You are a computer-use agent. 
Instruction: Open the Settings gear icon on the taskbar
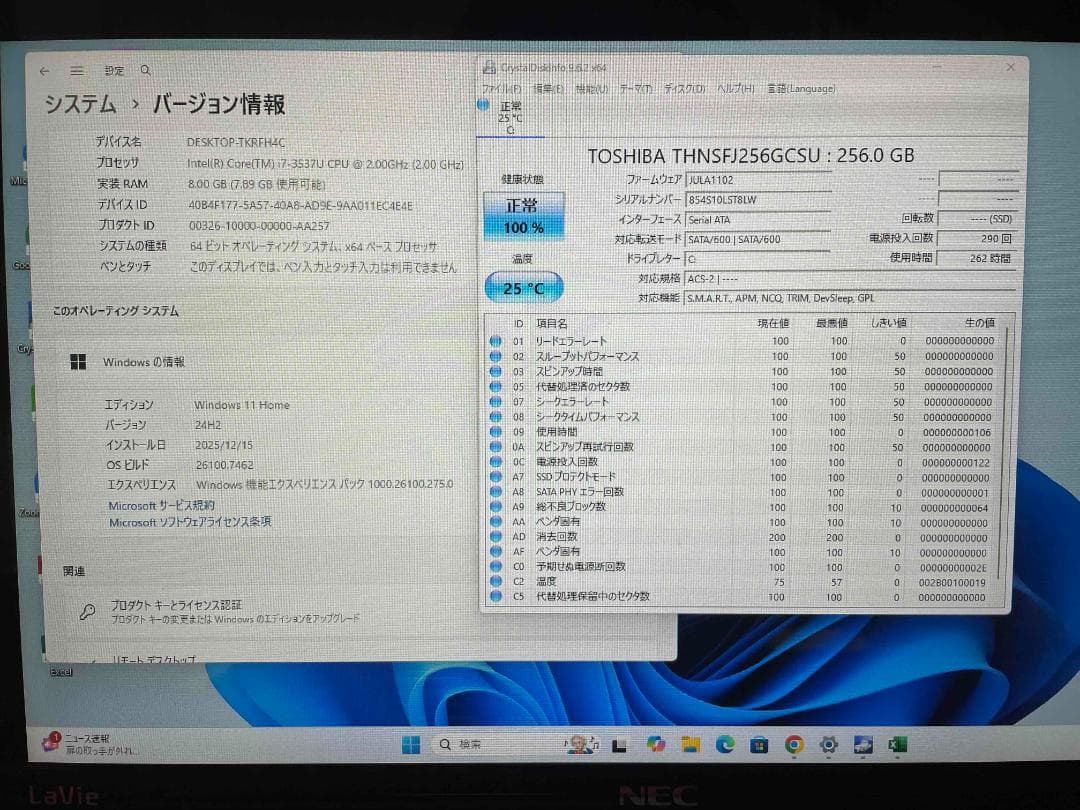[828, 744]
